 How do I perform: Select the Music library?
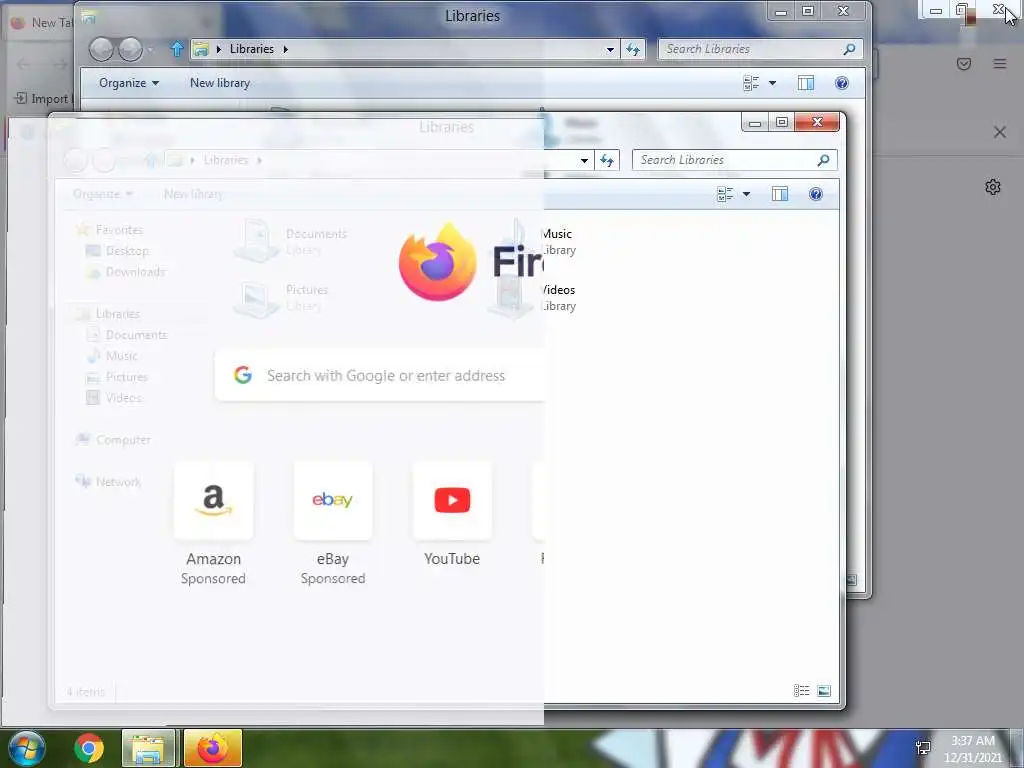tap(536, 241)
